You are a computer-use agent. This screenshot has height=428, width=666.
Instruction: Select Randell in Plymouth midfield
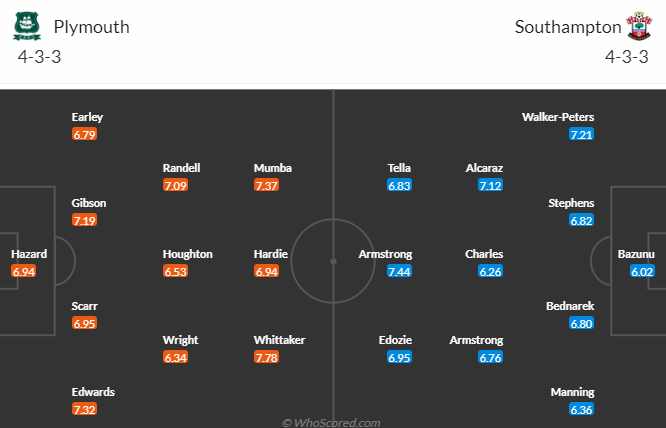coord(182,168)
